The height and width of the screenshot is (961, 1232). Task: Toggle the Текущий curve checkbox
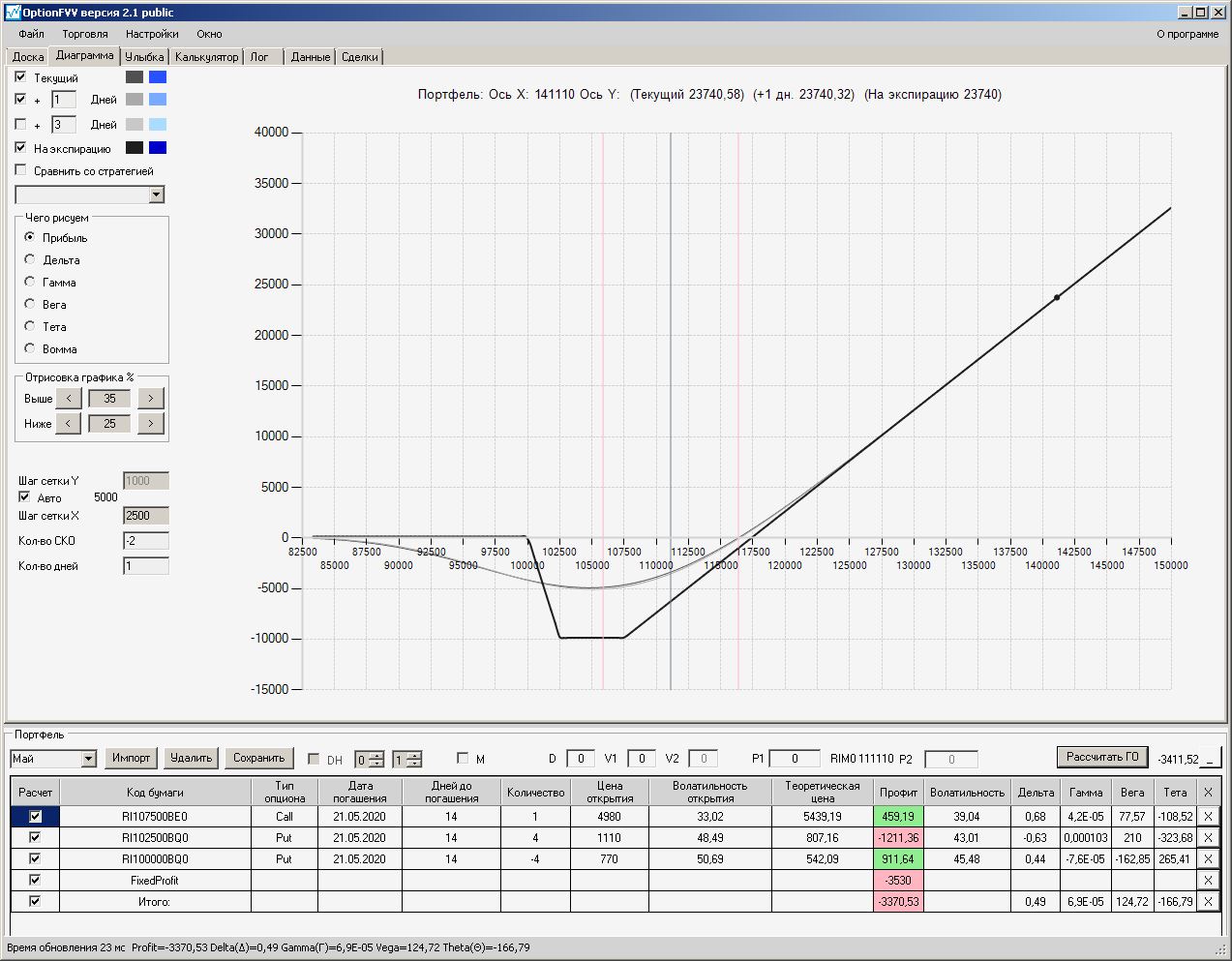pyautogui.click(x=20, y=76)
